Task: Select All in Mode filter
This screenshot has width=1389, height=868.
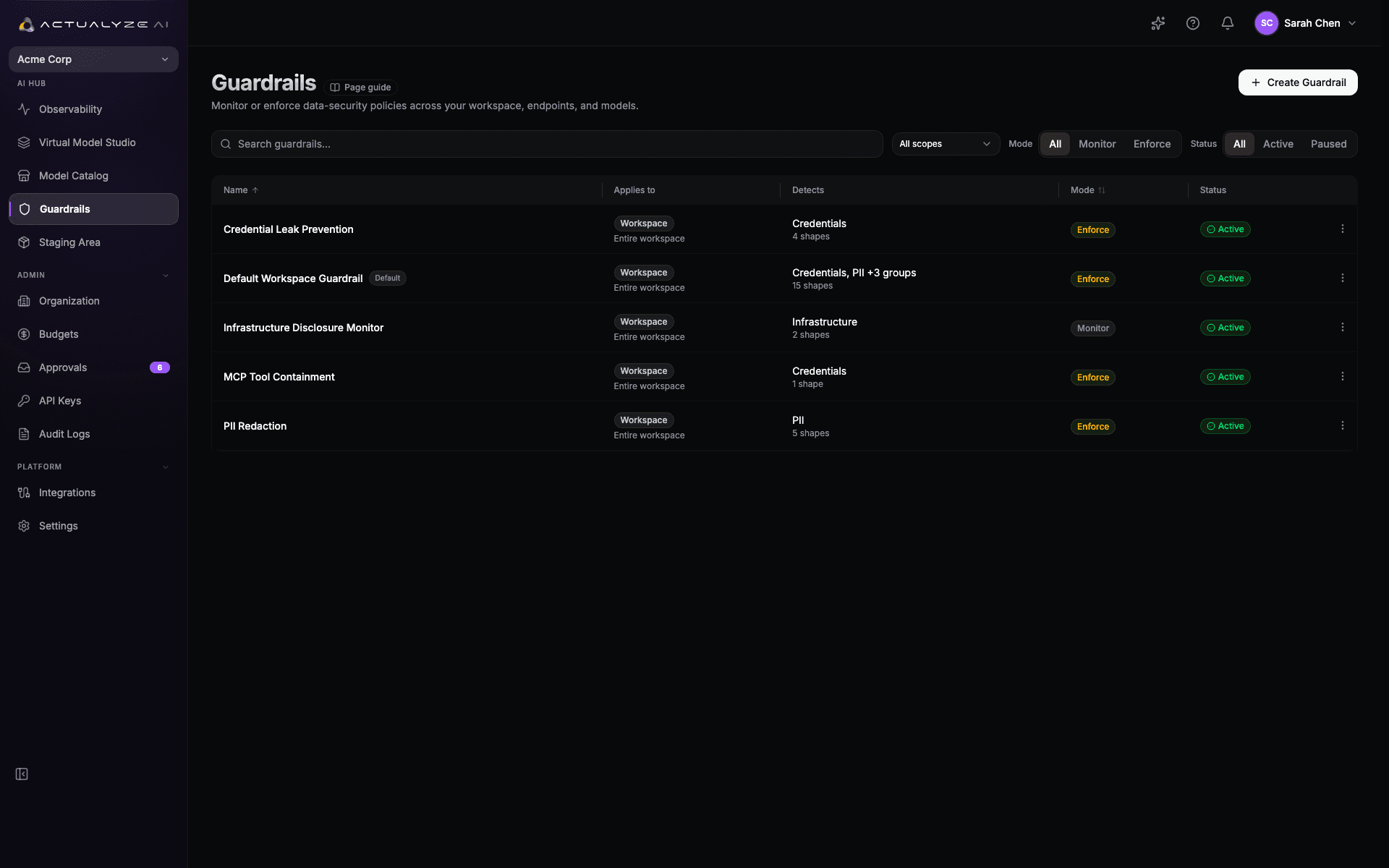Action: coord(1055,144)
